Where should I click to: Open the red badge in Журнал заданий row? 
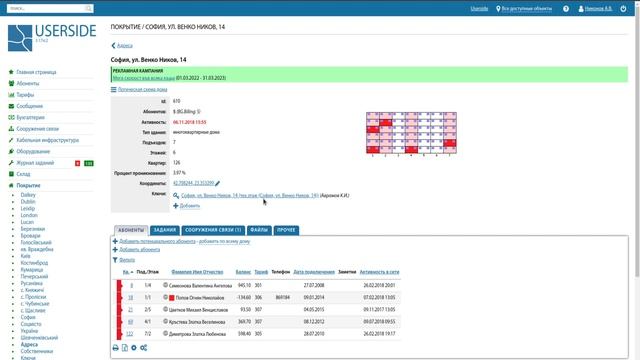click(78, 163)
